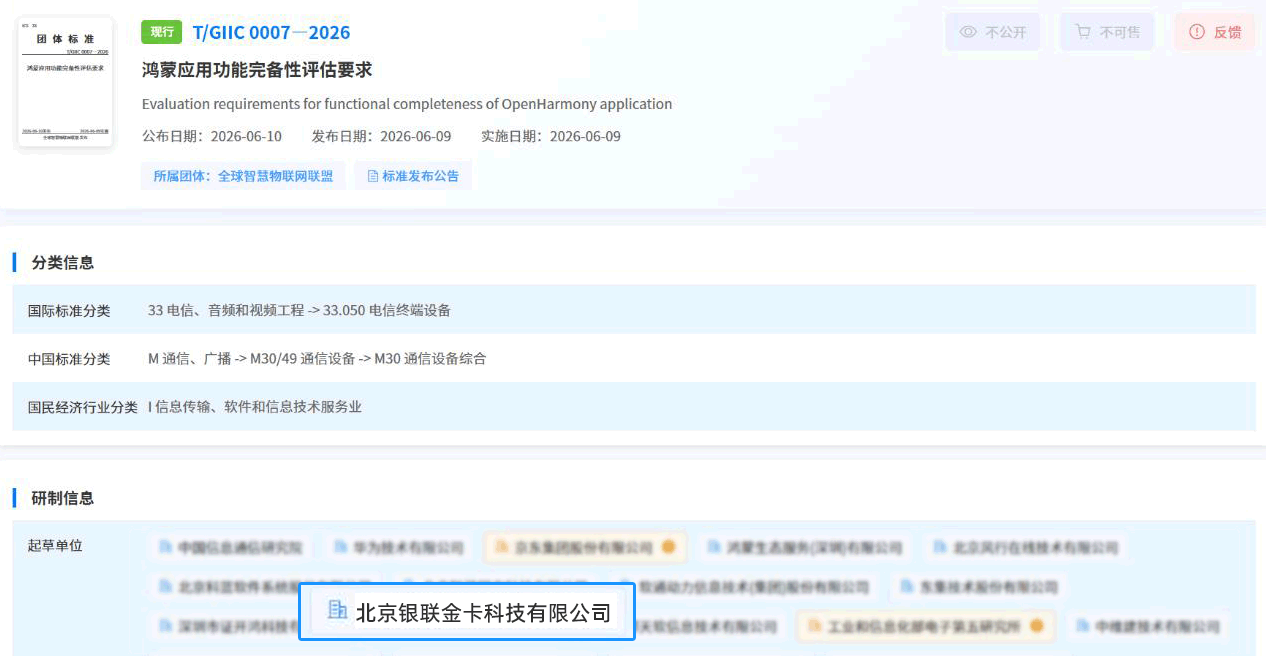Open the 反馈 feedback button

pos(1215,32)
